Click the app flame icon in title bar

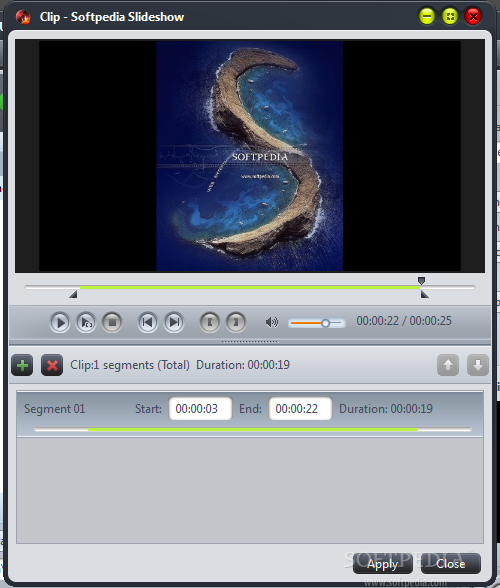coord(23,17)
